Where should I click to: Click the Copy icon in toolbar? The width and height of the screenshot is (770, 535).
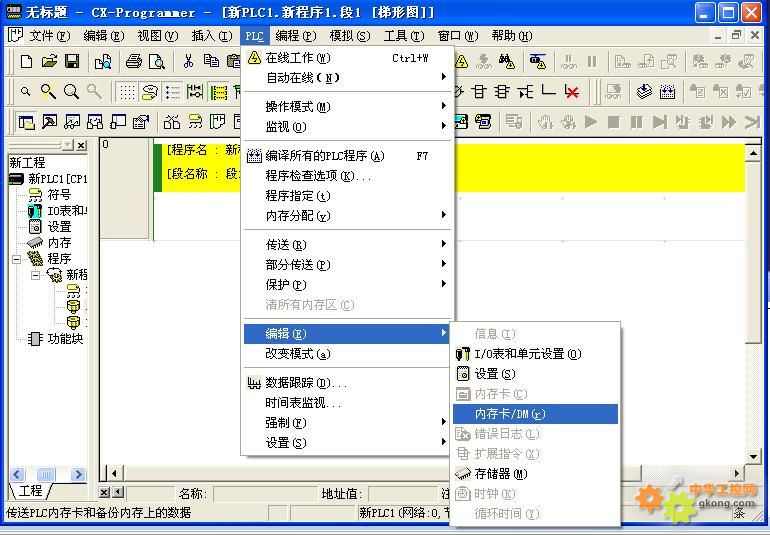(211, 61)
